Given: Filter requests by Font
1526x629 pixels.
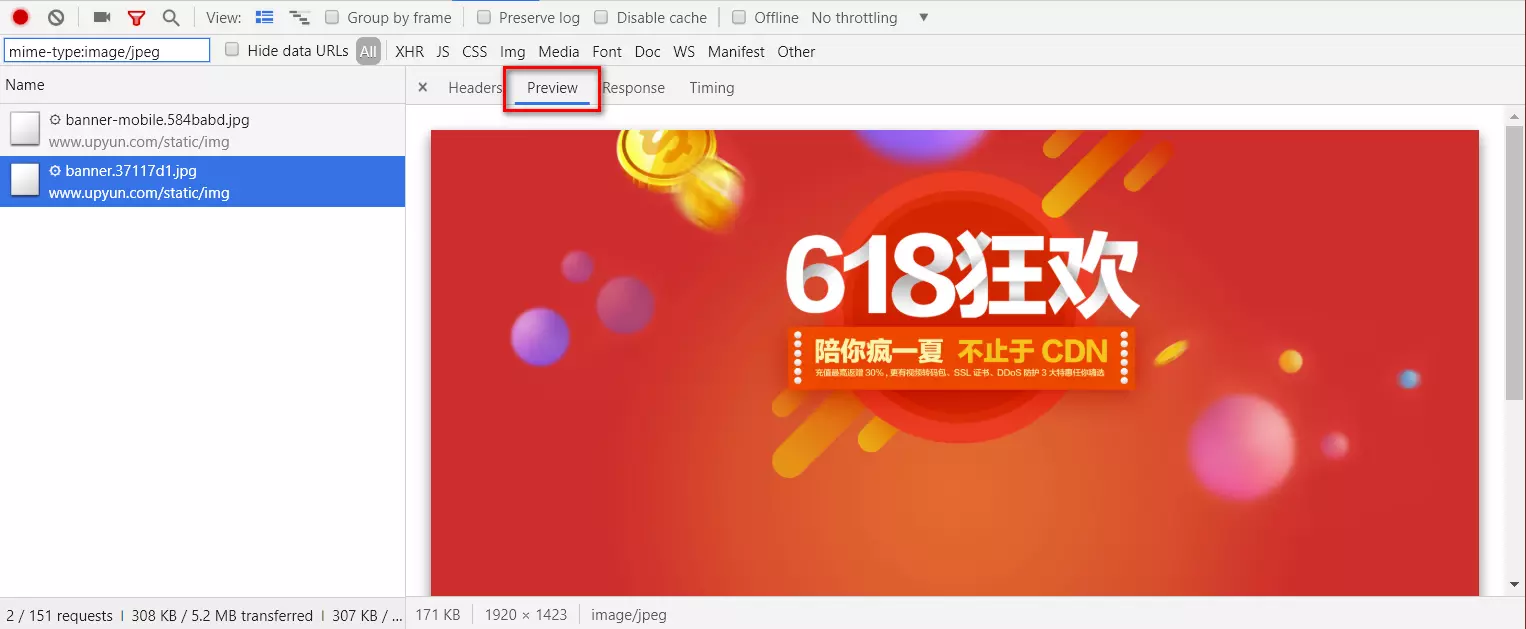Looking at the screenshot, I should pyautogui.click(x=607, y=52).
